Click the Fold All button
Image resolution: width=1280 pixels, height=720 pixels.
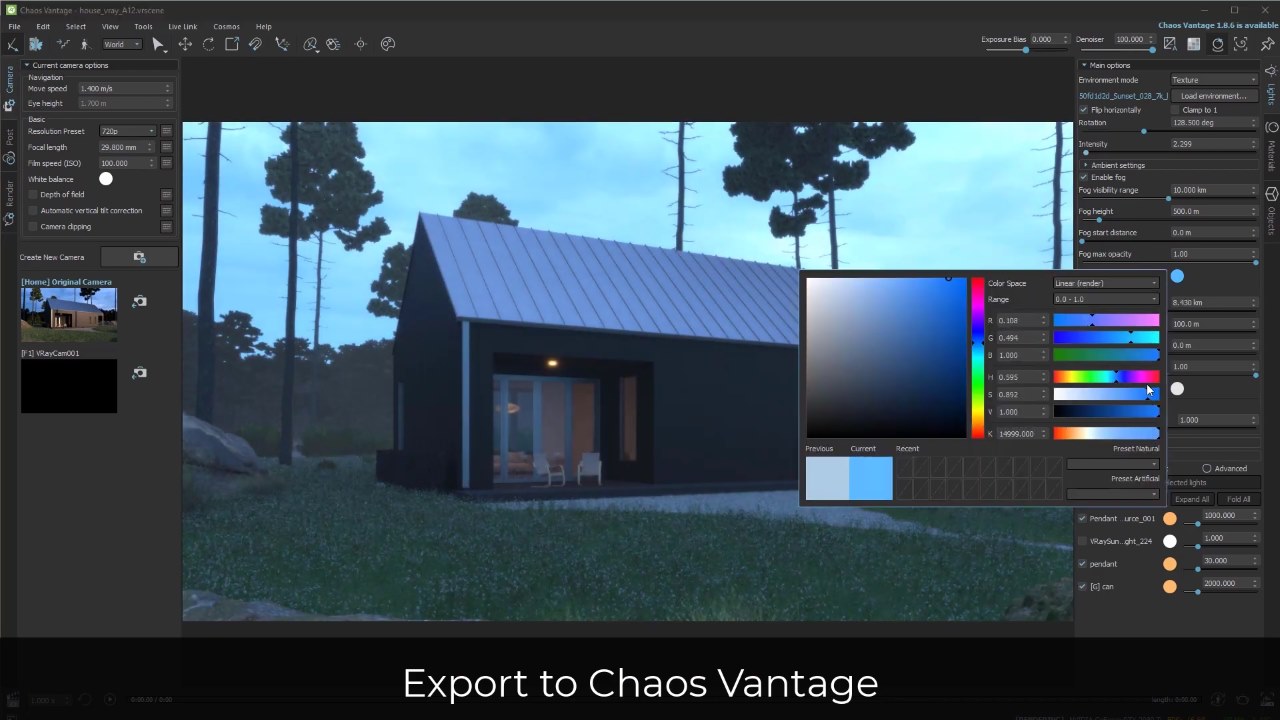[1239, 499]
